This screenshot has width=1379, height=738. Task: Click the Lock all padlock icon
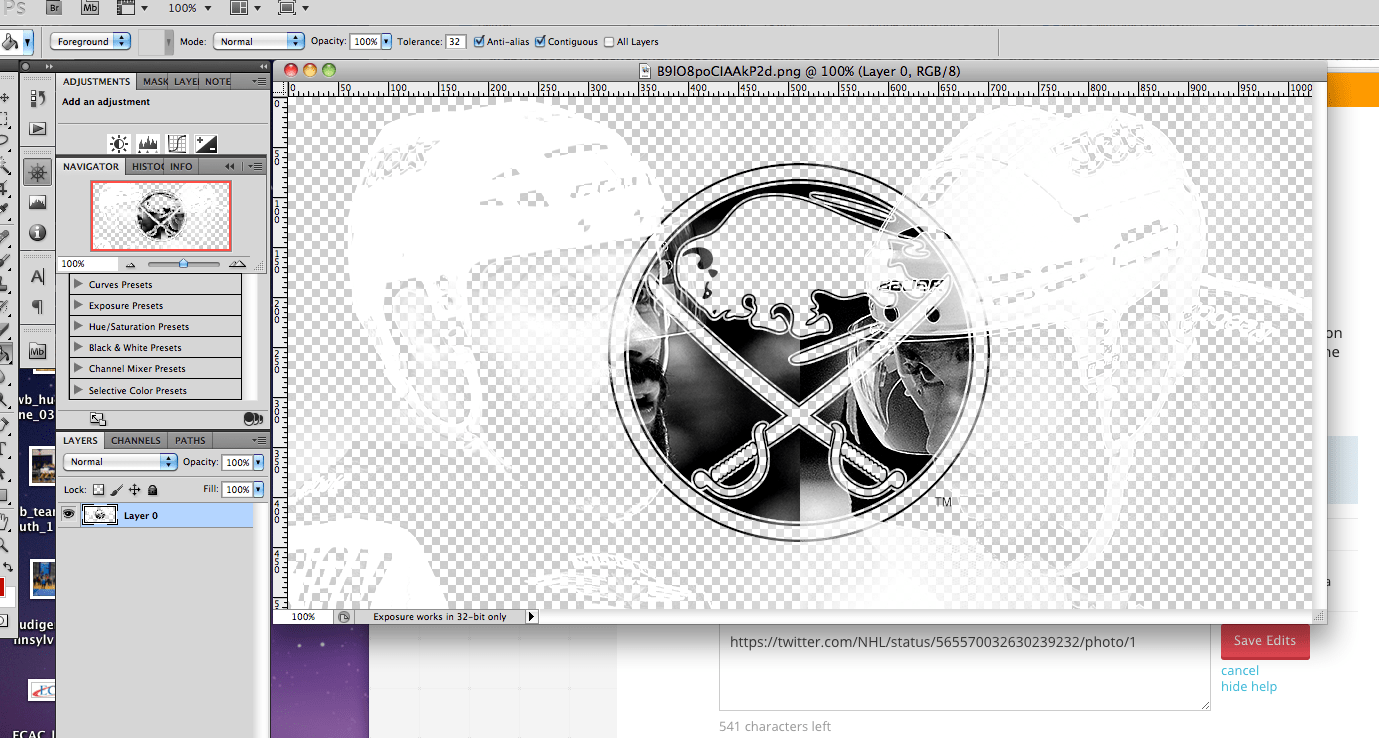coord(152,490)
